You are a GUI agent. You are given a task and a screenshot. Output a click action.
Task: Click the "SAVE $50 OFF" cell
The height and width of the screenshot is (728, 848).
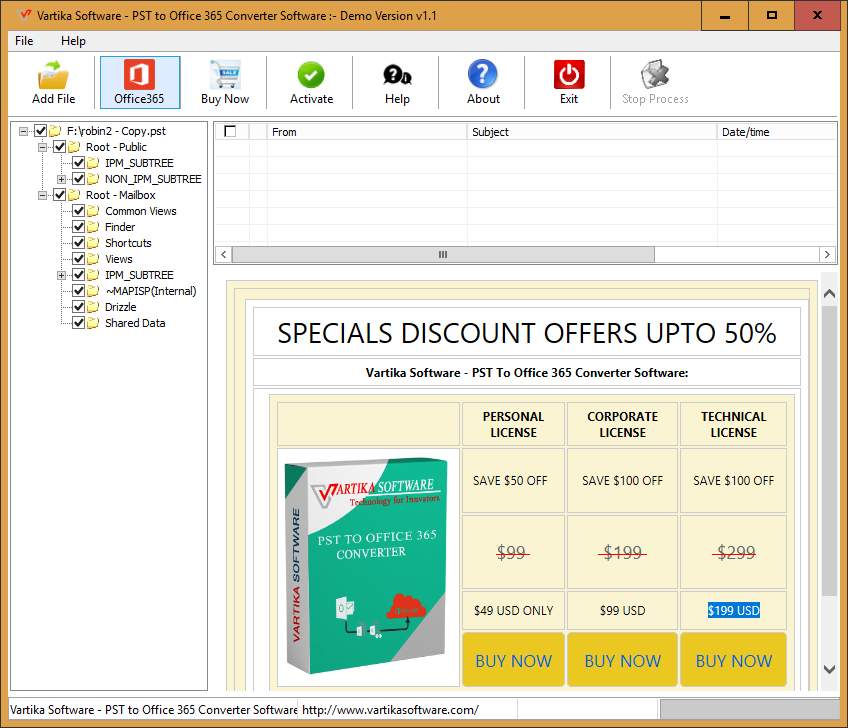pos(513,480)
